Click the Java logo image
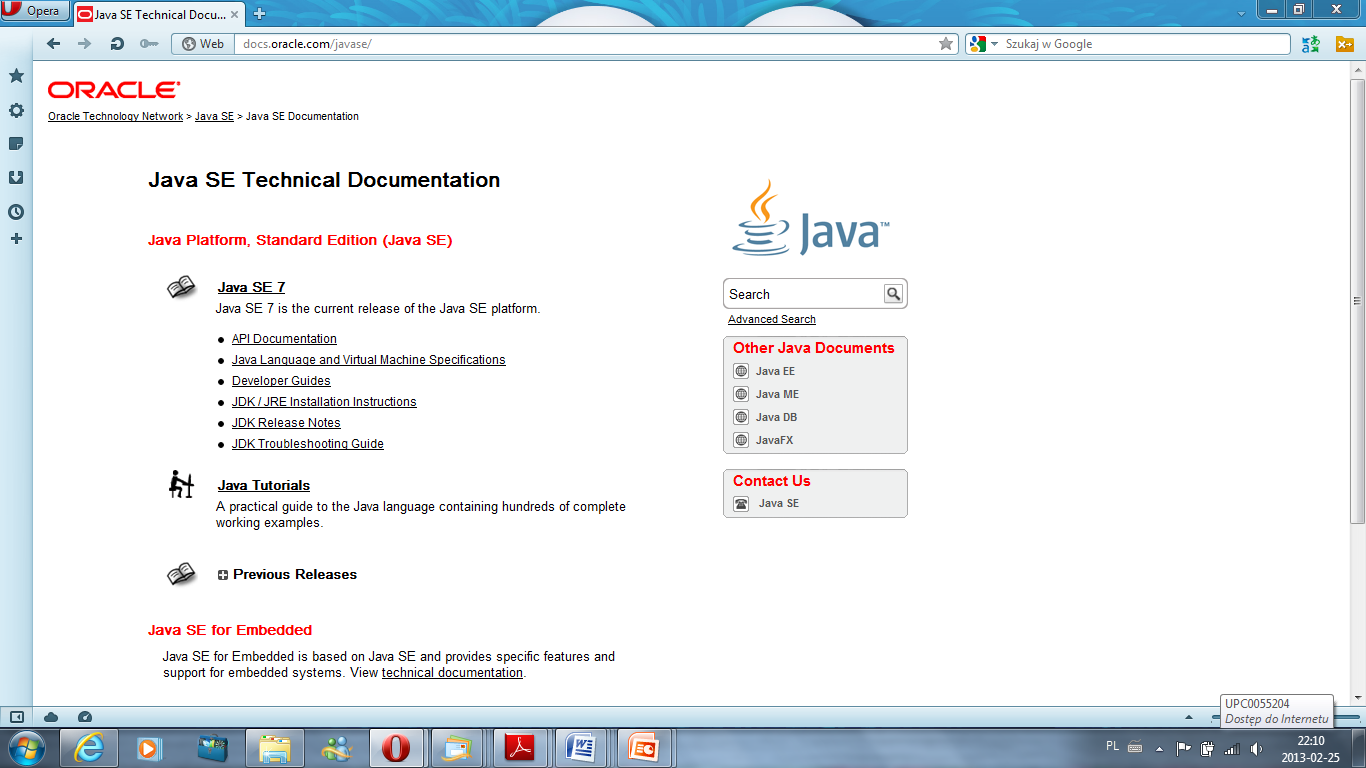This screenshot has width=1366, height=768. click(x=811, y=218)
